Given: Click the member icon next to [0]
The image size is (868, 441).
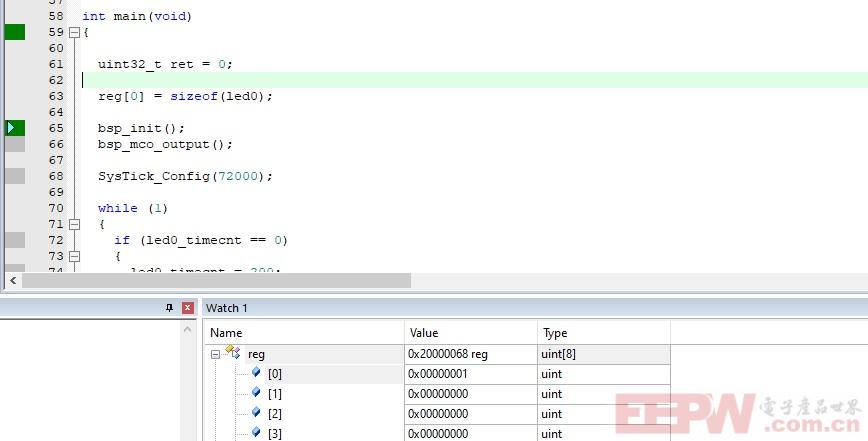Looking at the screenshot, I should (256, 373).
